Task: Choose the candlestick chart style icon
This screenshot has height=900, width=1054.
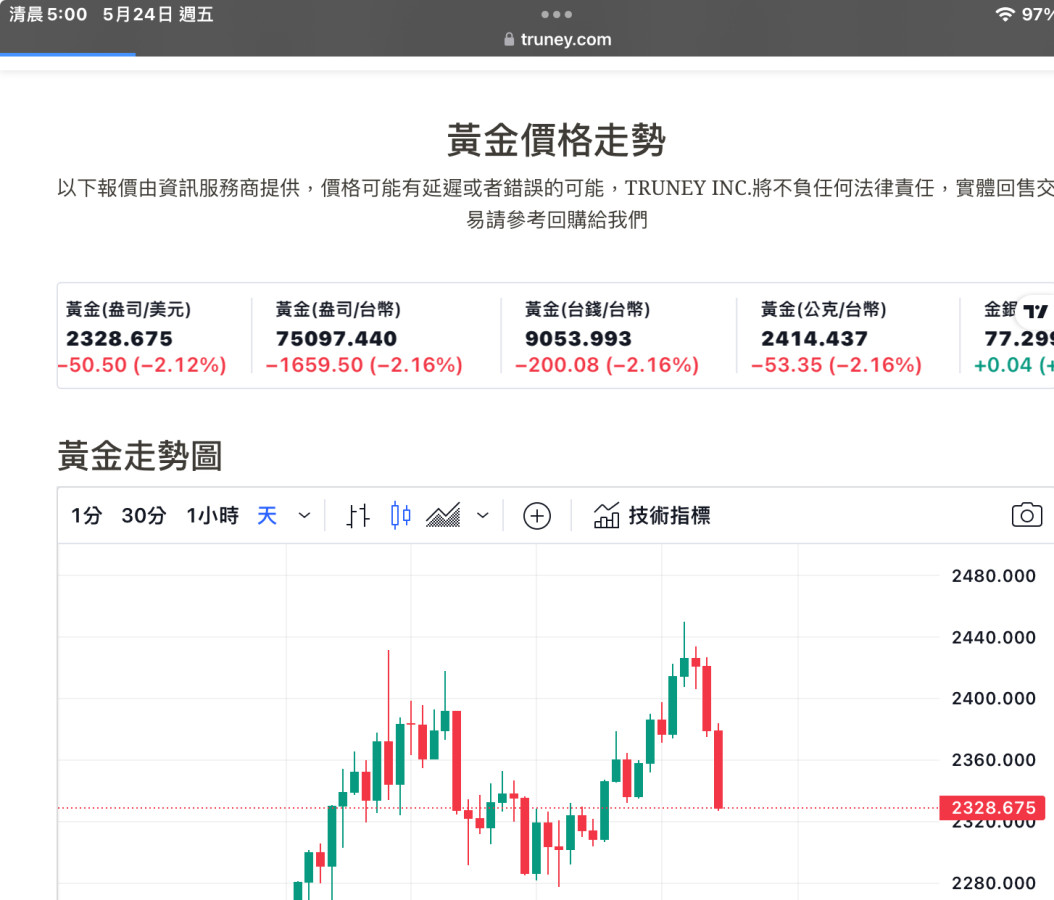Action: (401, 516)
